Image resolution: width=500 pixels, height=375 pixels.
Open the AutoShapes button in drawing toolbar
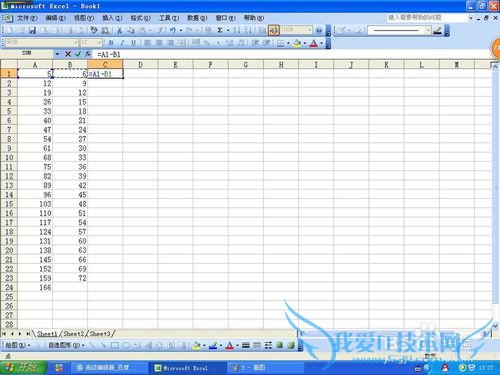[x=66, y=345]
